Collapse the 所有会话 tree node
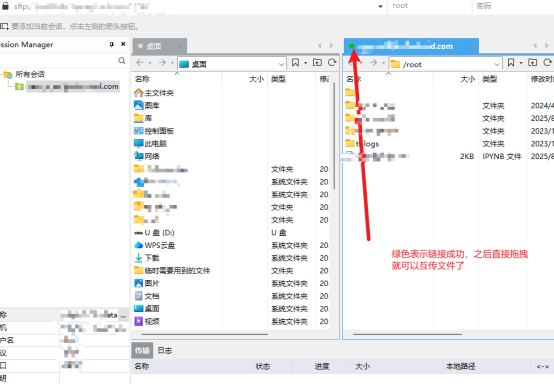554x385 pixels. [1, 74]
